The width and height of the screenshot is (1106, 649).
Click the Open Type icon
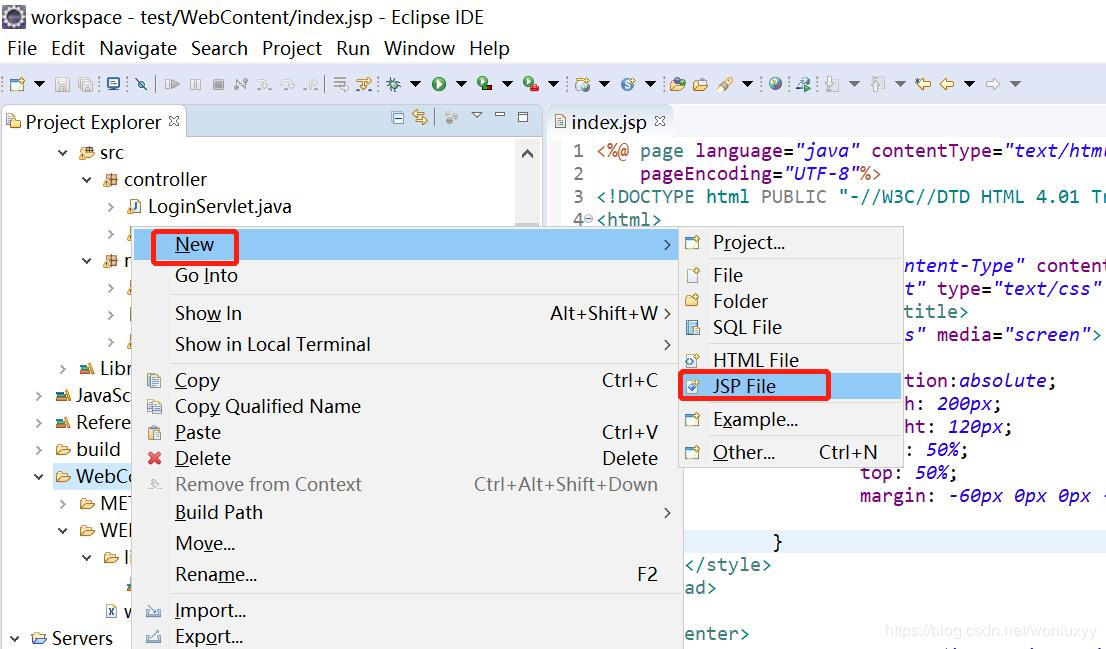677,84
